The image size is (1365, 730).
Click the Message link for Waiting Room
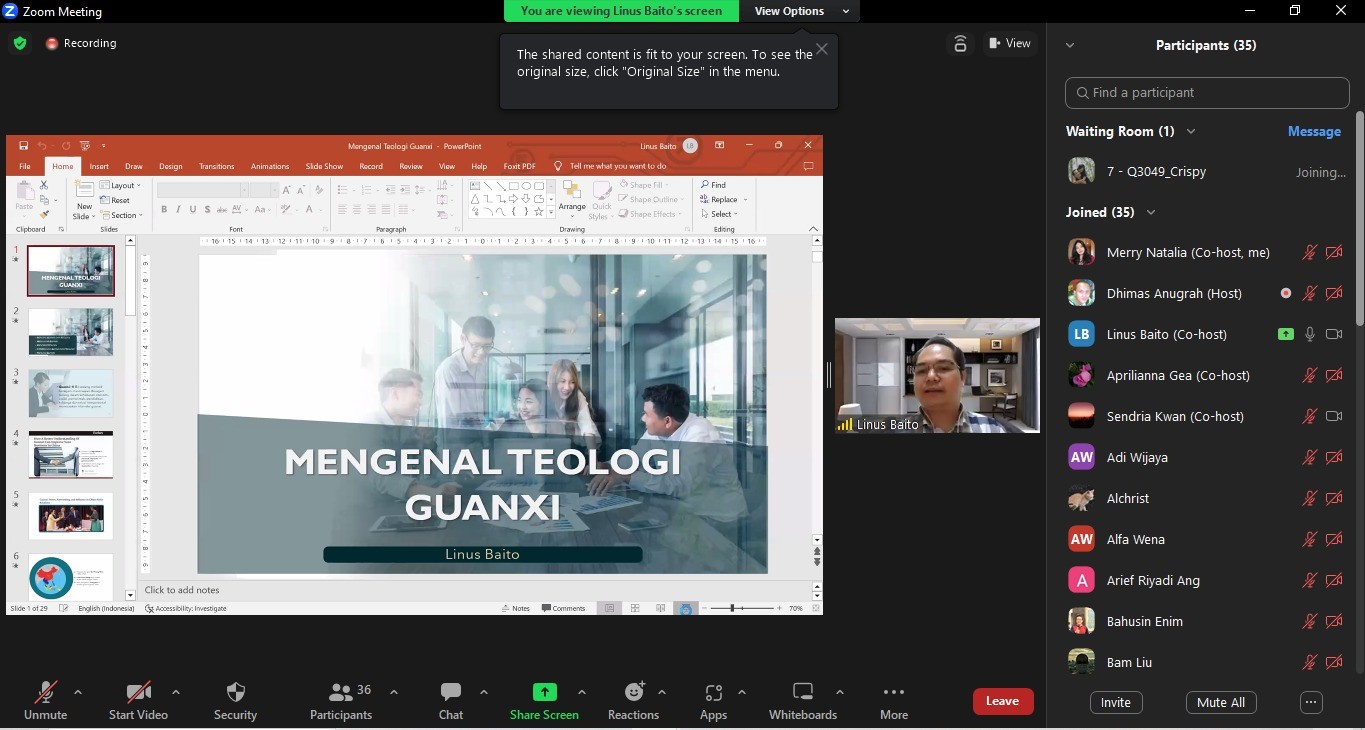click(x=1314, y=131)
